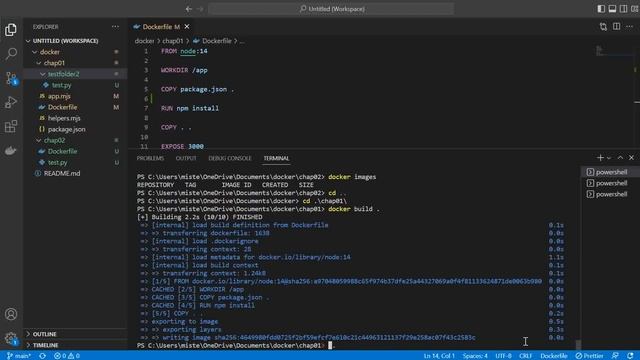Click docker in the breadcrumb path
Image resolution: width=640 pixels, height=360 pixels.
point(144,41)
